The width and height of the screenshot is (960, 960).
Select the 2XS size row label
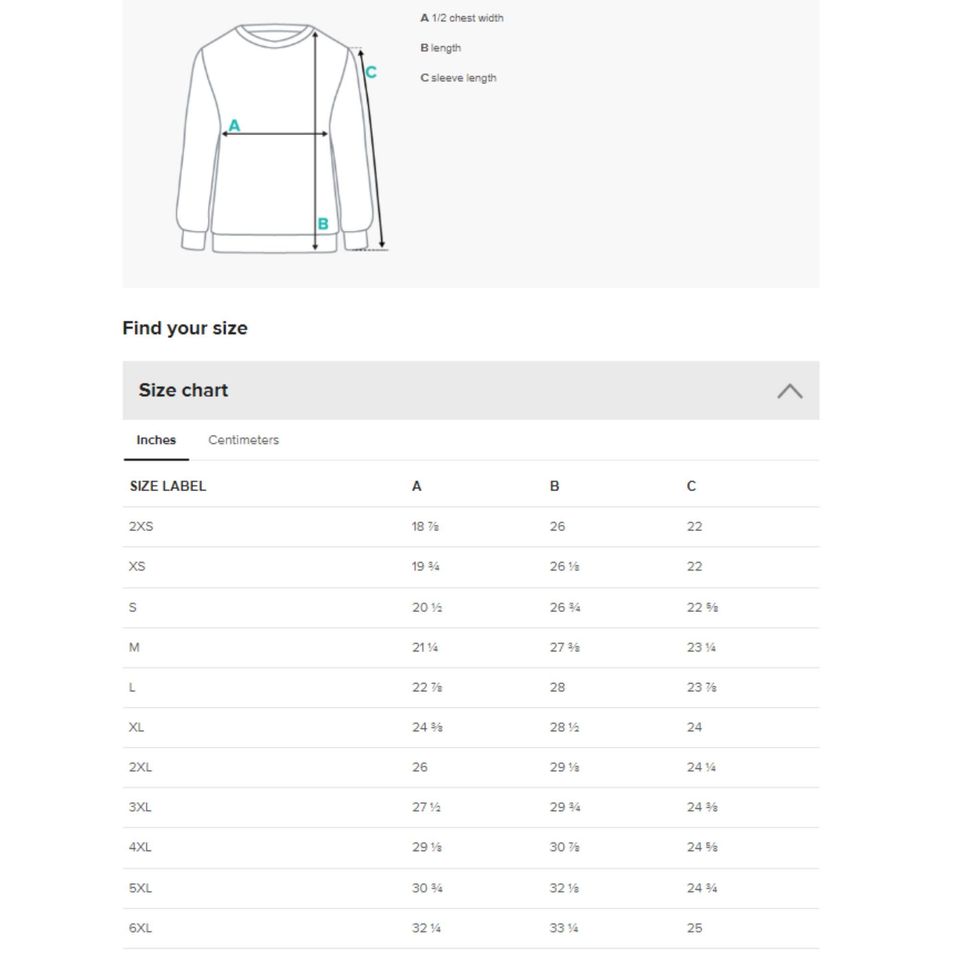click(141, 527)
